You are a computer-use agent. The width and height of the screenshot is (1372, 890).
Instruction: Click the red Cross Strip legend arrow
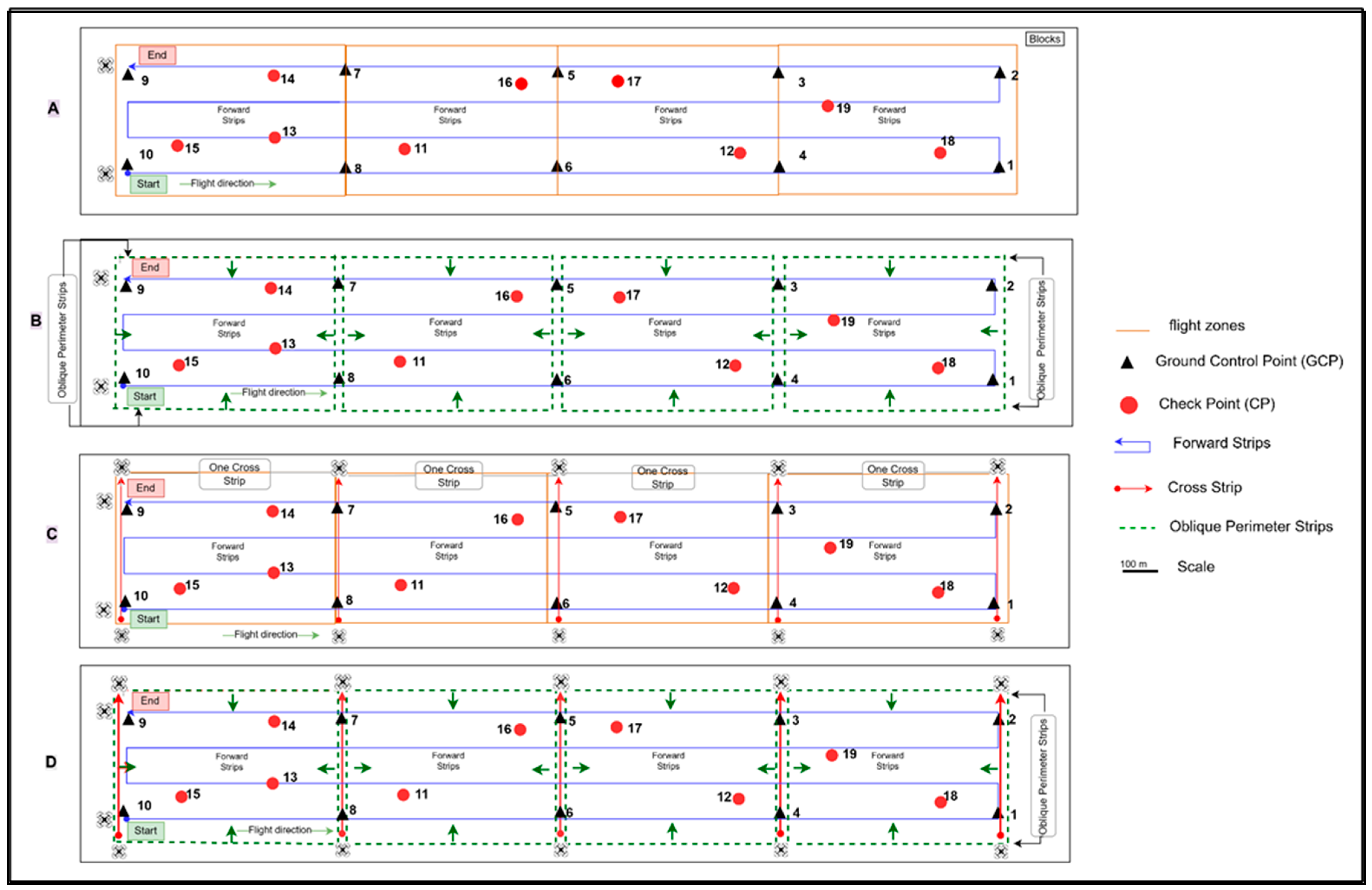[1133, 489]
